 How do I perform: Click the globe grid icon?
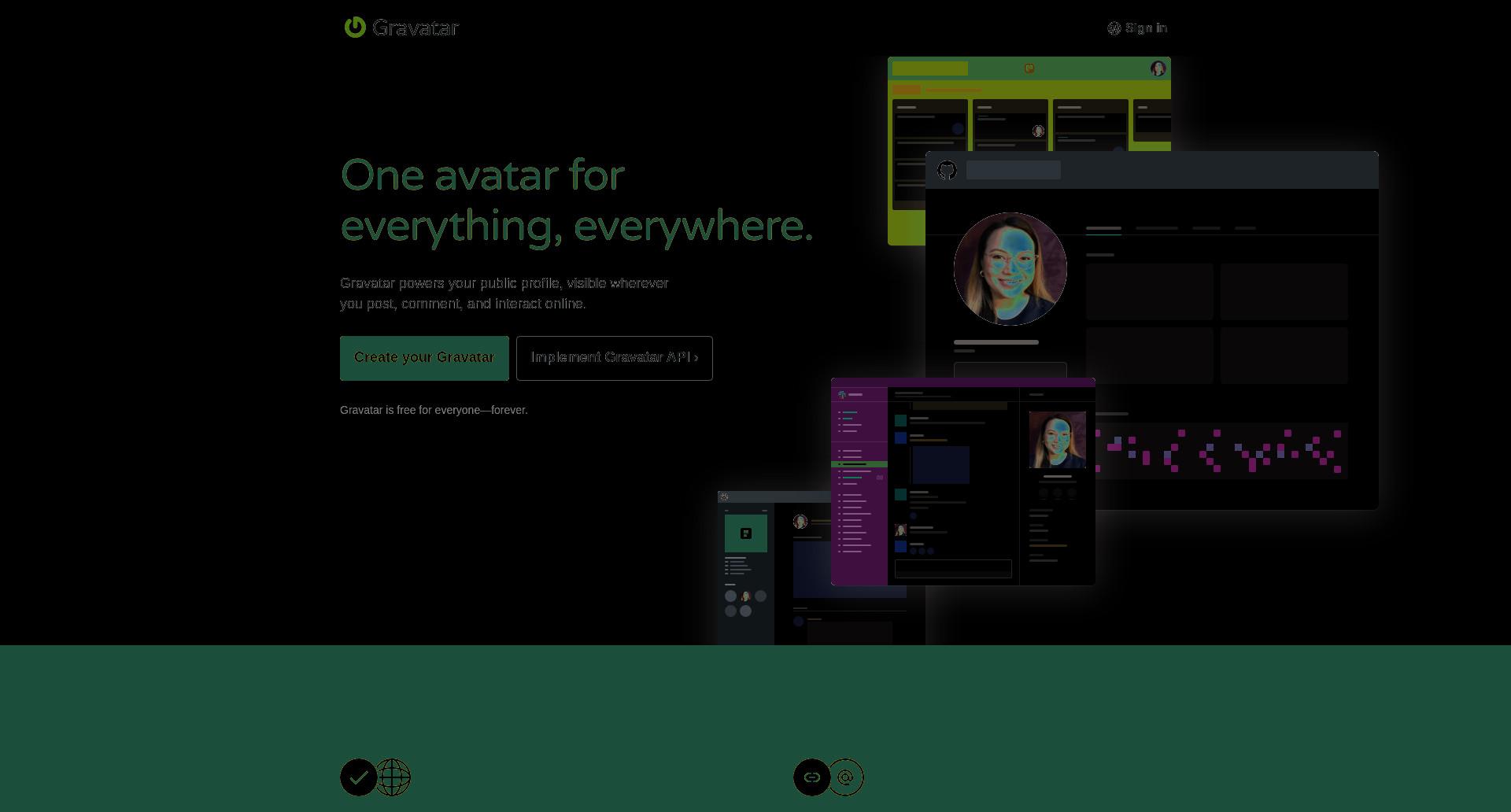[x=393, y=777]
